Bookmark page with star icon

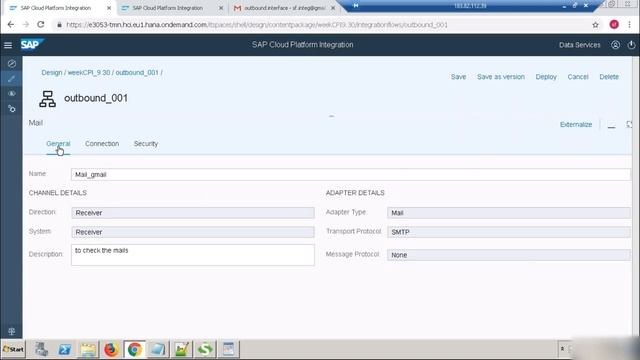click(x=596, y=25)
